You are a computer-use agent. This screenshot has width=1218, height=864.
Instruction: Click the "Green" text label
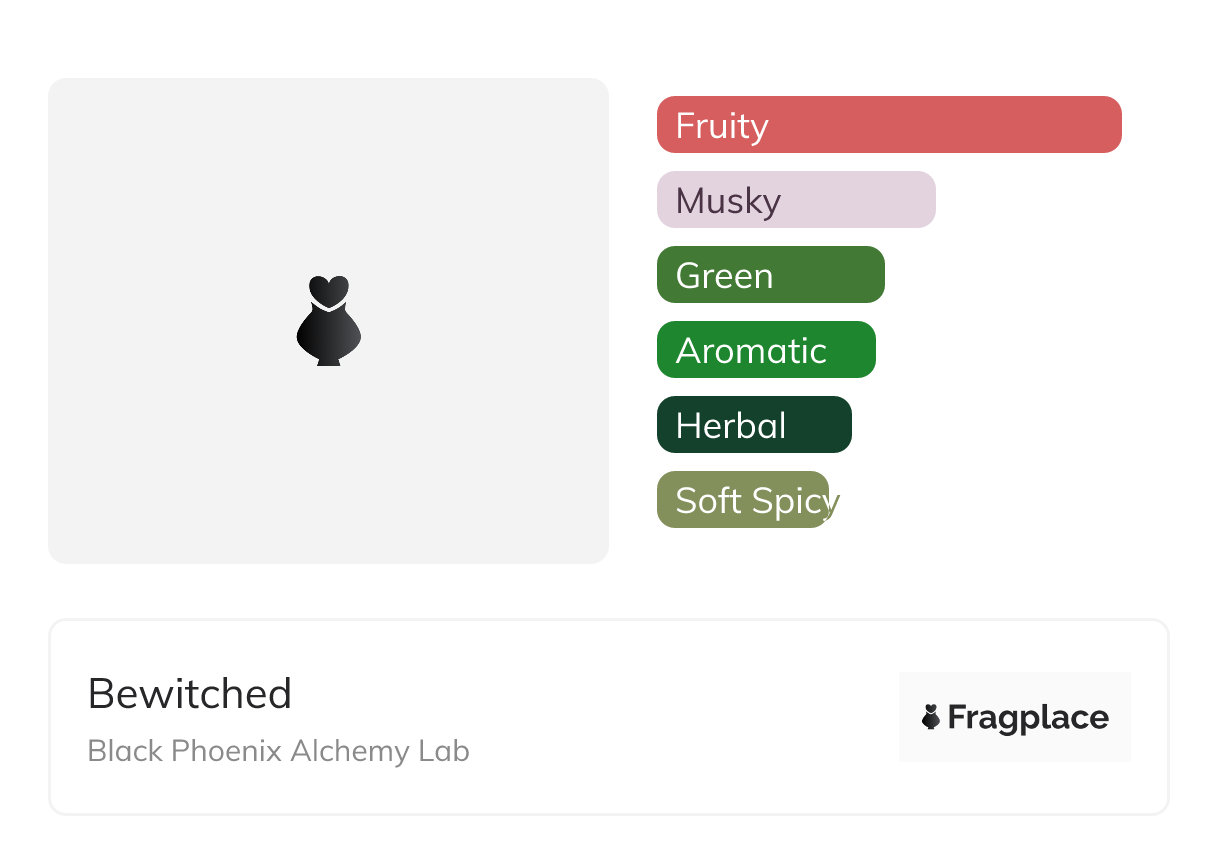[x=724, y=276]
